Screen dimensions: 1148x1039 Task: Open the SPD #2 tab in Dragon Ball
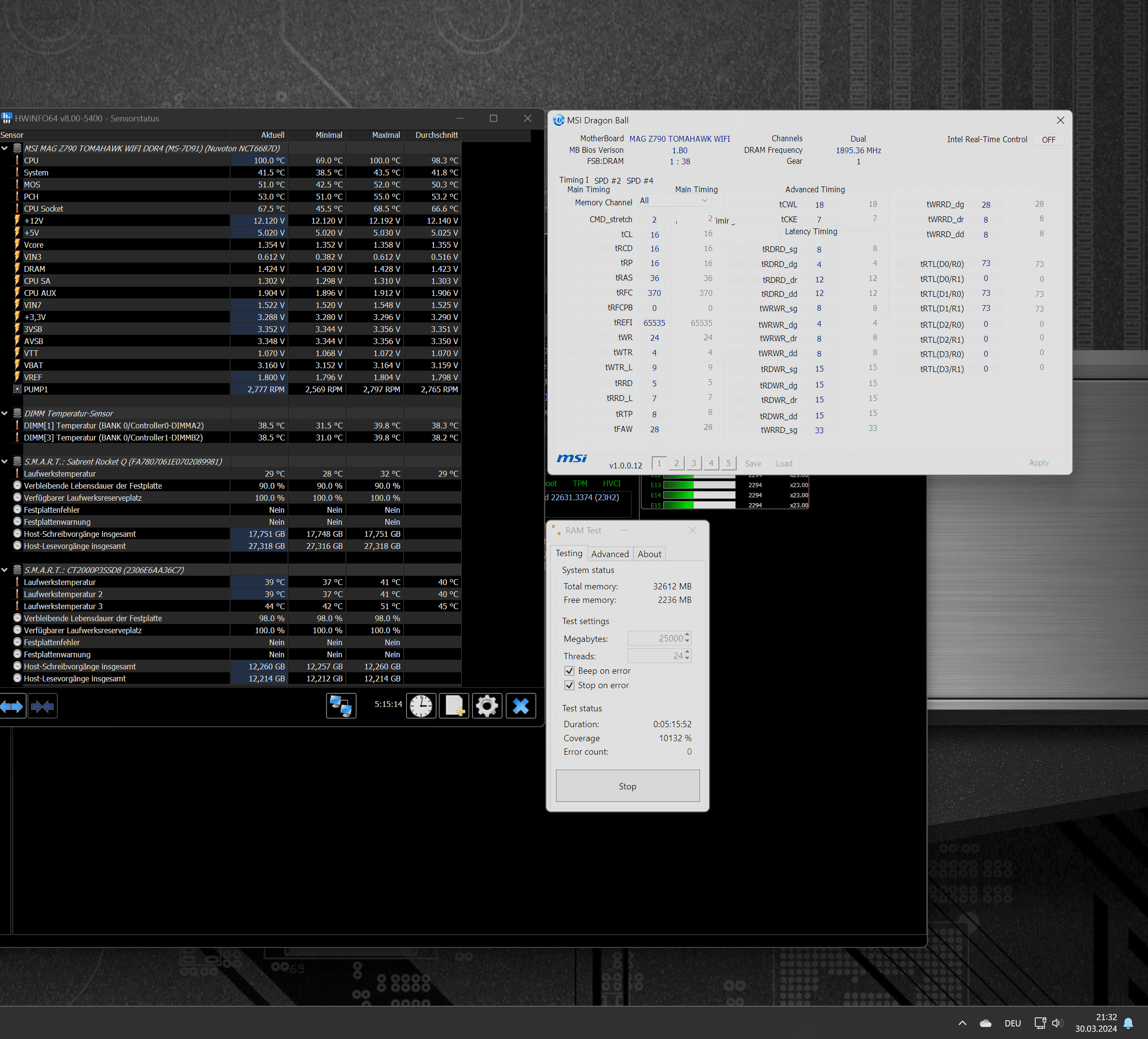coord(607,181)
